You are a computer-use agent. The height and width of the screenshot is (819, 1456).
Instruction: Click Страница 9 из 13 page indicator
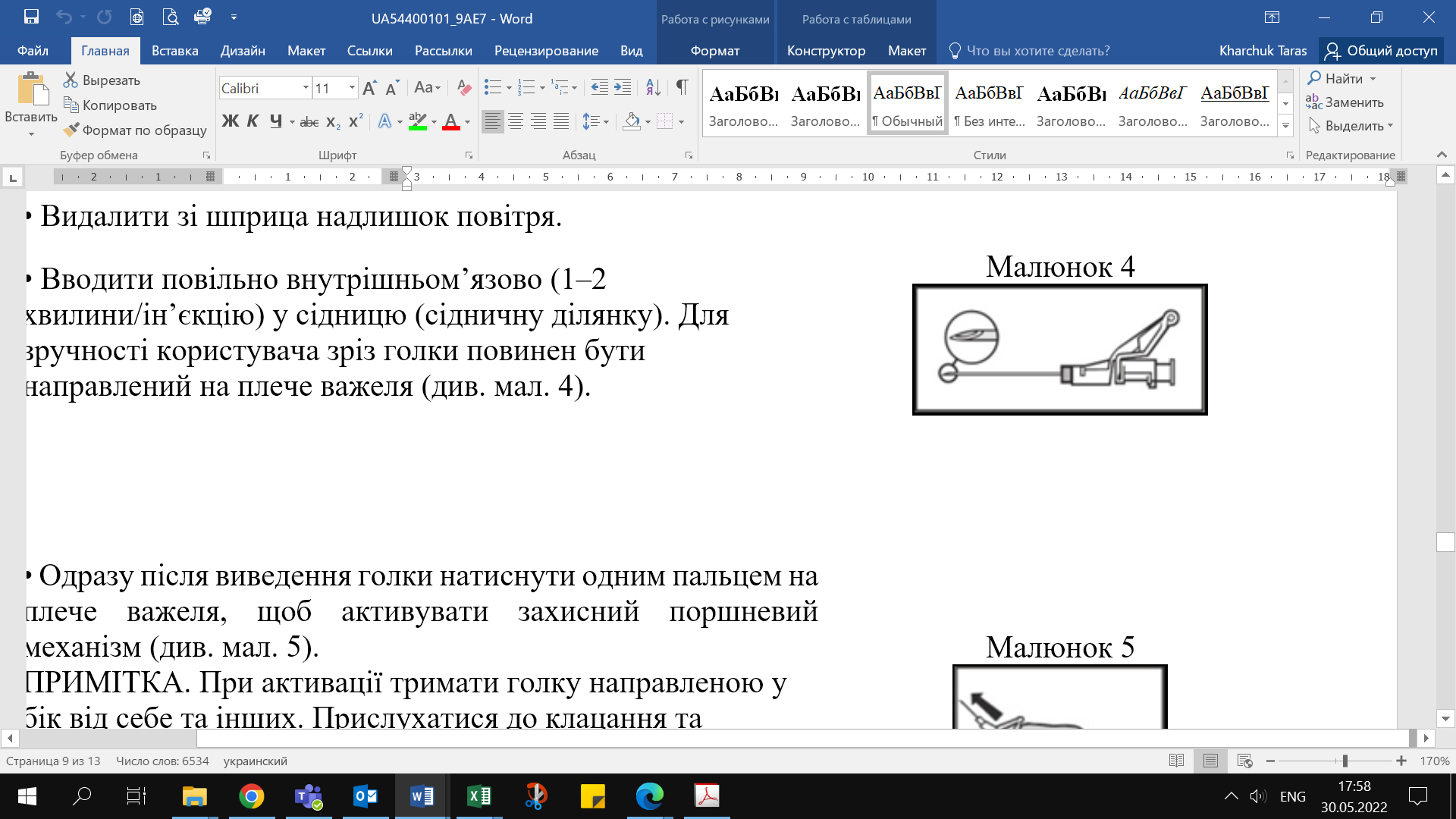(x=53, y=761)
